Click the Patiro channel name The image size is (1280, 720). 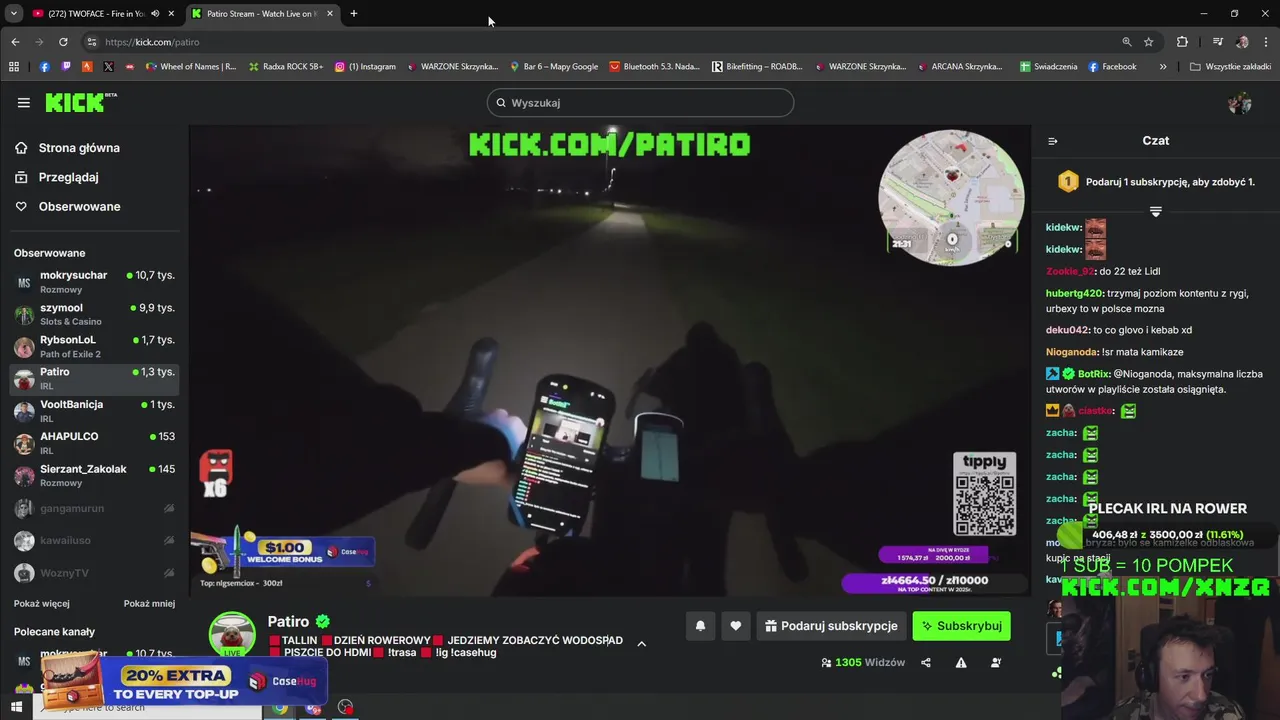(288, 621)
